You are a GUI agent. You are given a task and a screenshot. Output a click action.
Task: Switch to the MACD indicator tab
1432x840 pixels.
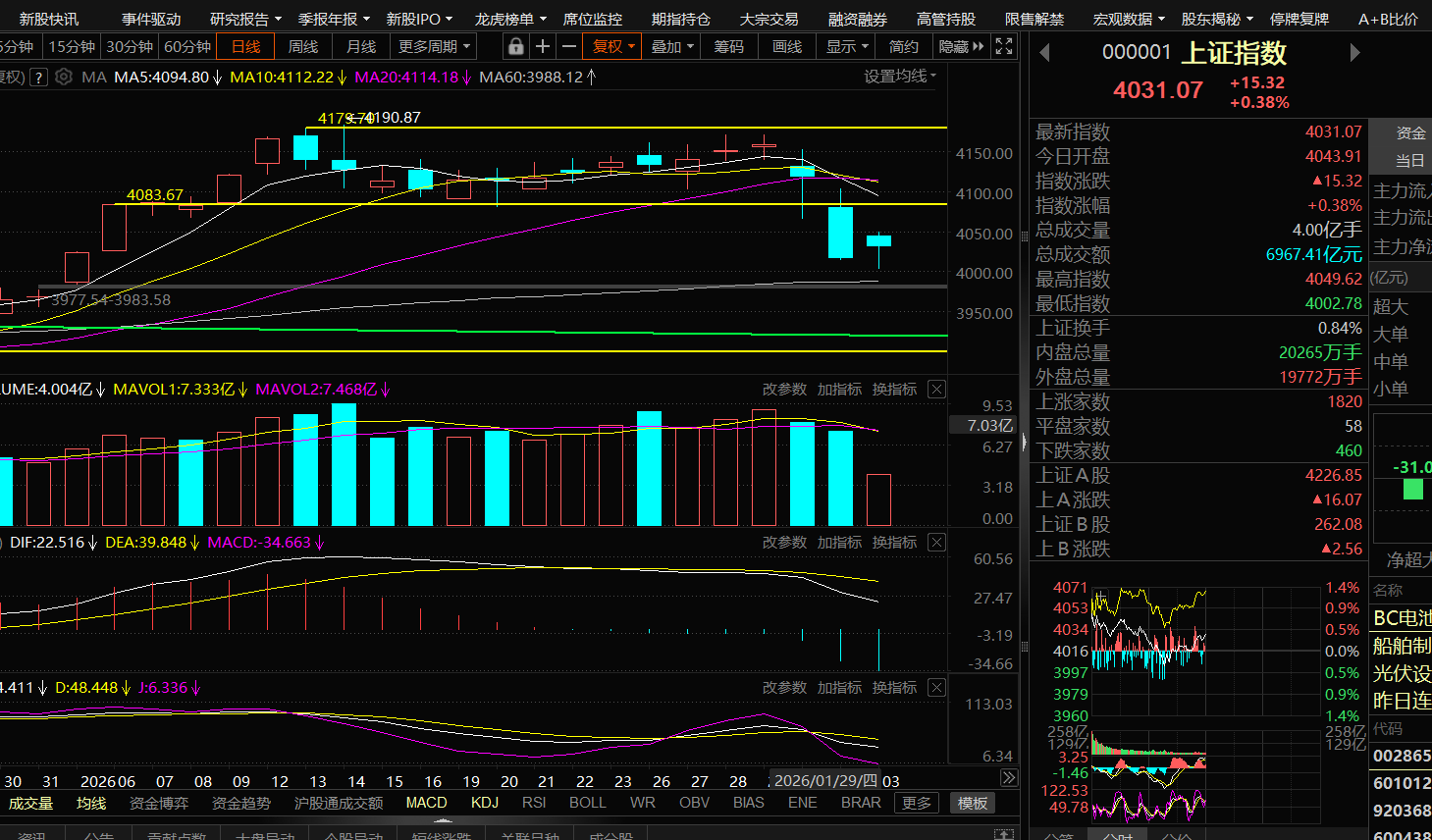pyautogui.click(x=426, y=803)
